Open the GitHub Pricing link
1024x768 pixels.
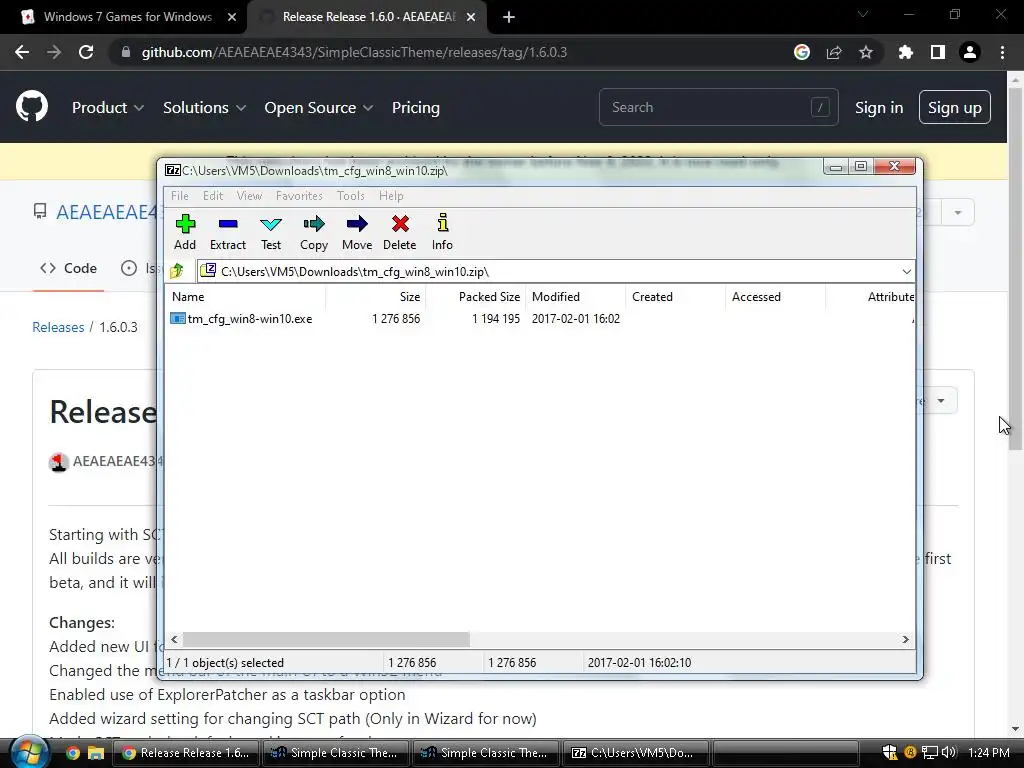[x=415, y=108]
